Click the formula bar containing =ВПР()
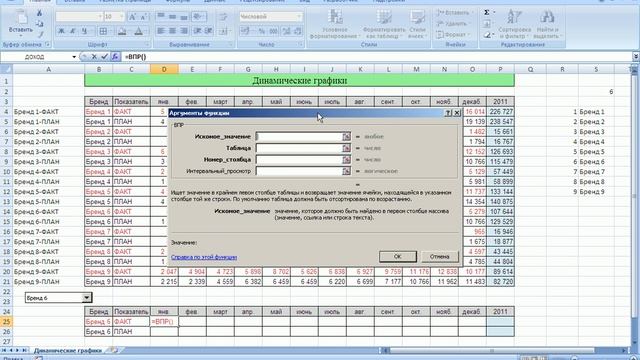This screenshot has width=640, height=360. [376, 57]
